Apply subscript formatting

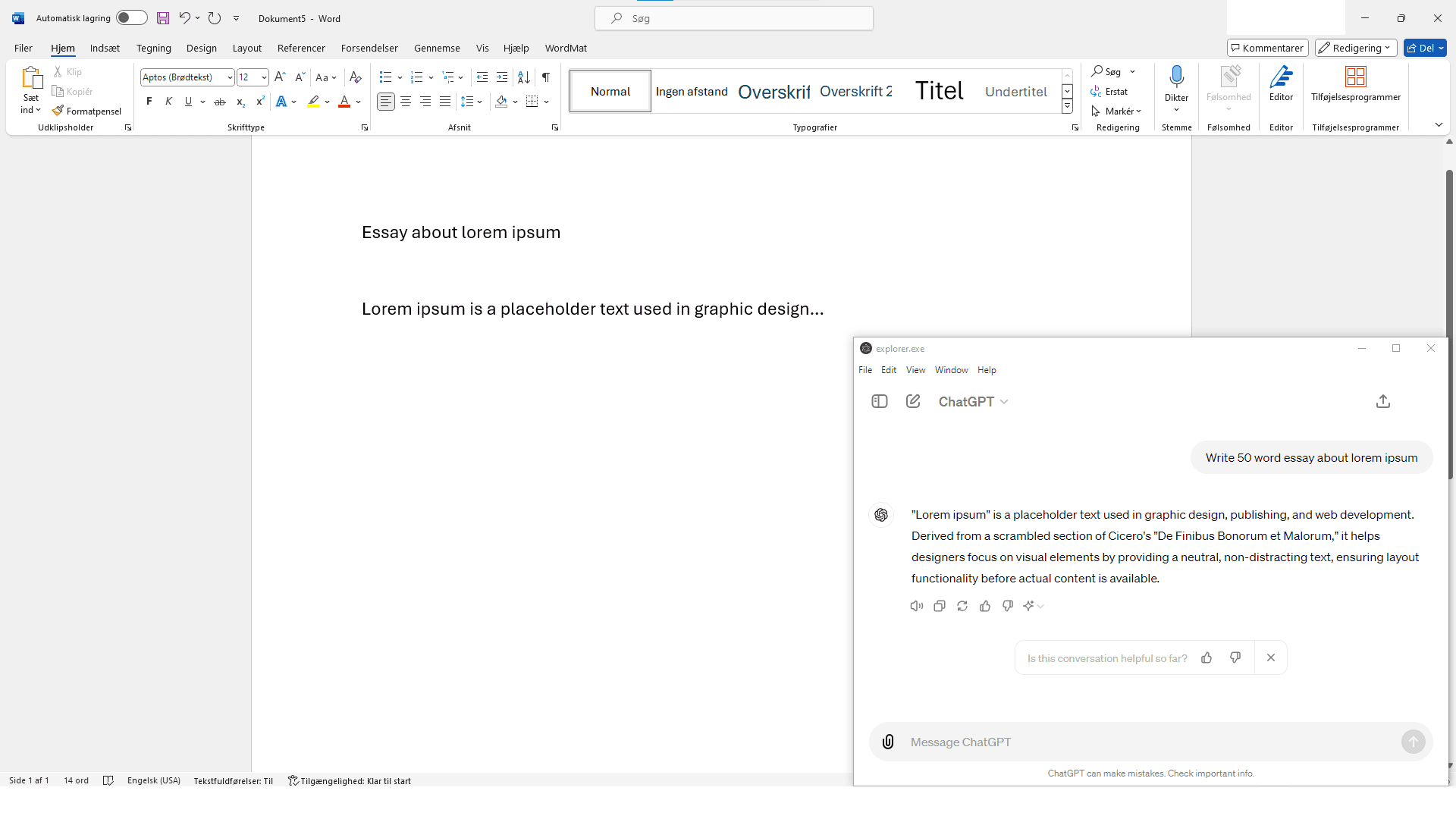click(x=240, y=102)
